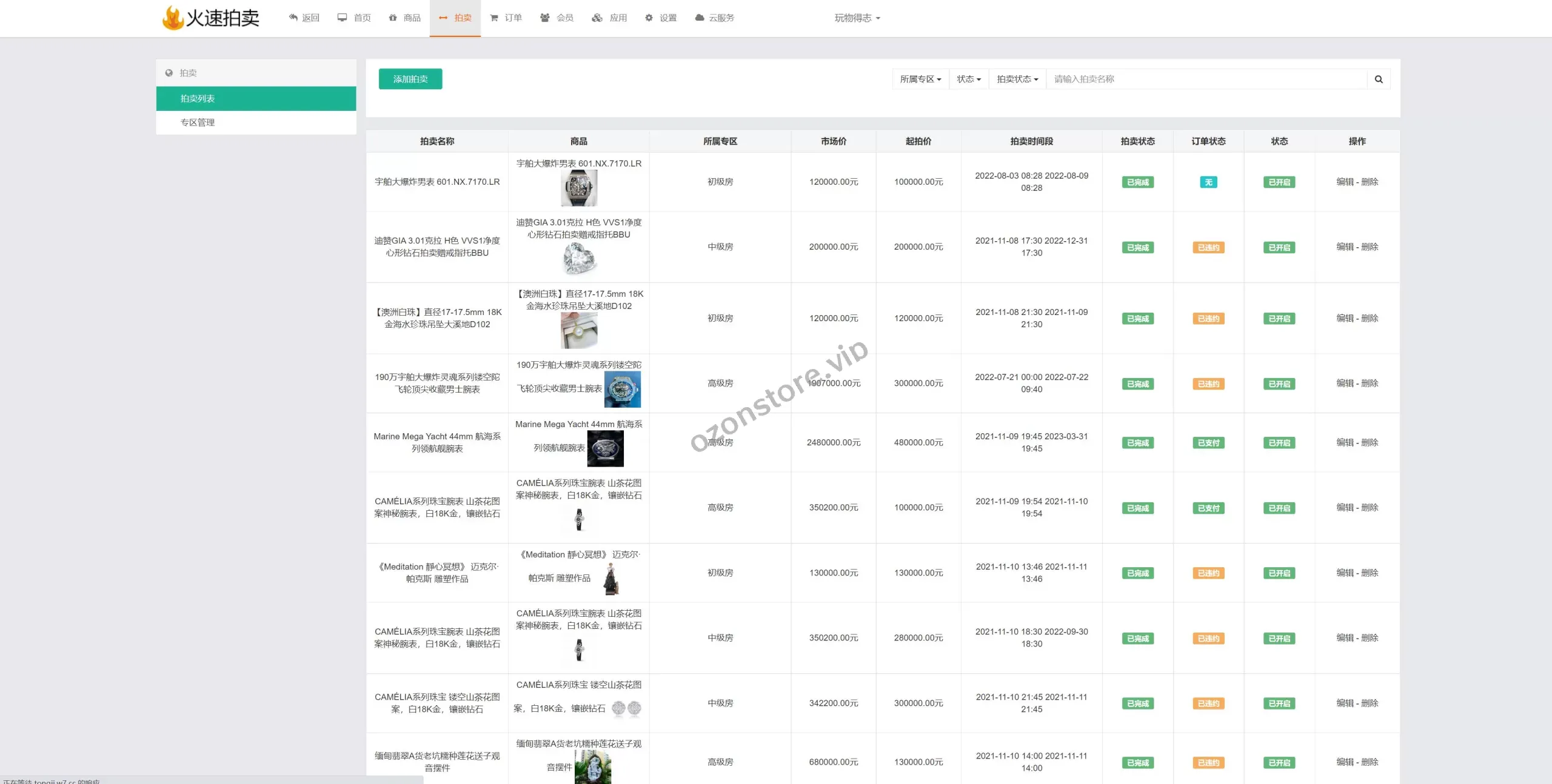Click the 返回 back arrow icon
The width and height of the screenshot is (1552, 784).
pos(294,18)
